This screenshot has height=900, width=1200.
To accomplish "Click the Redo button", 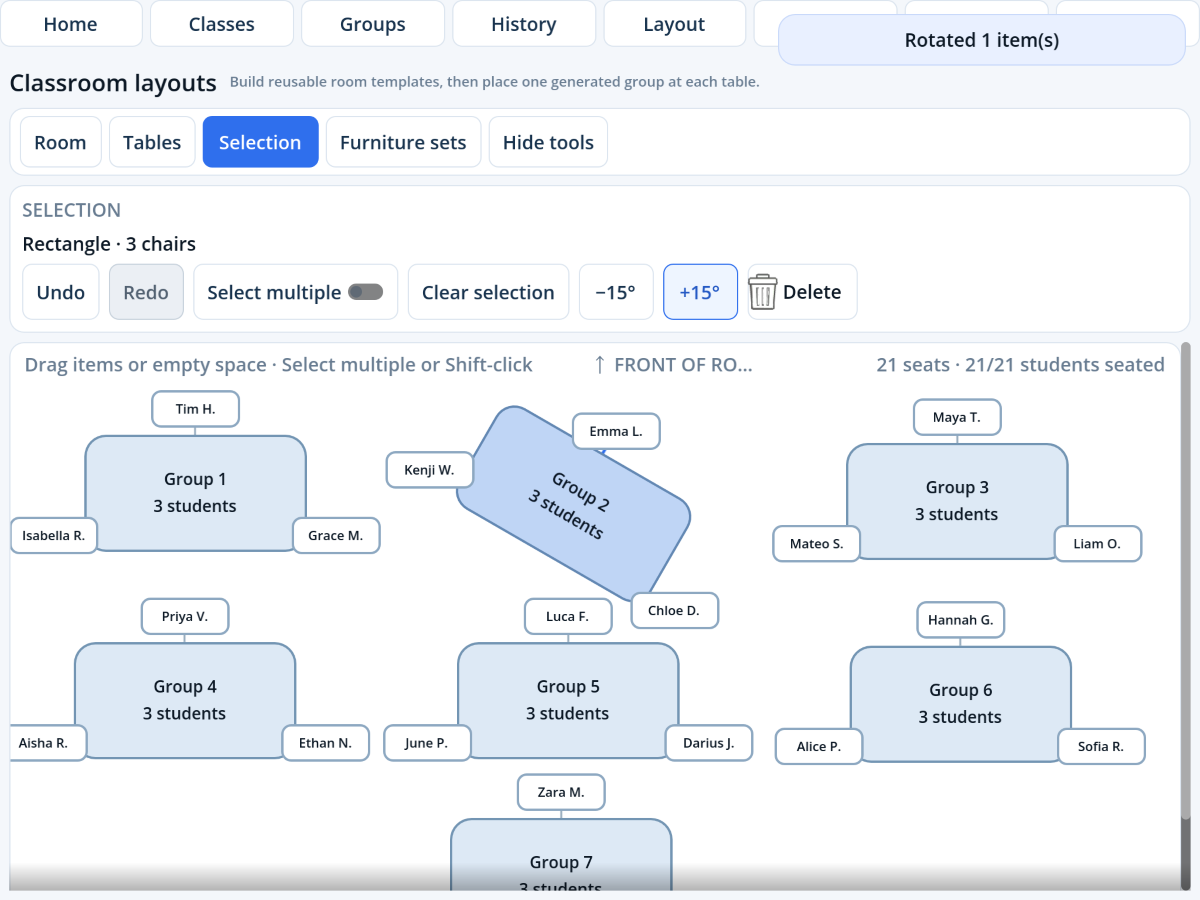I will [146, 292].
